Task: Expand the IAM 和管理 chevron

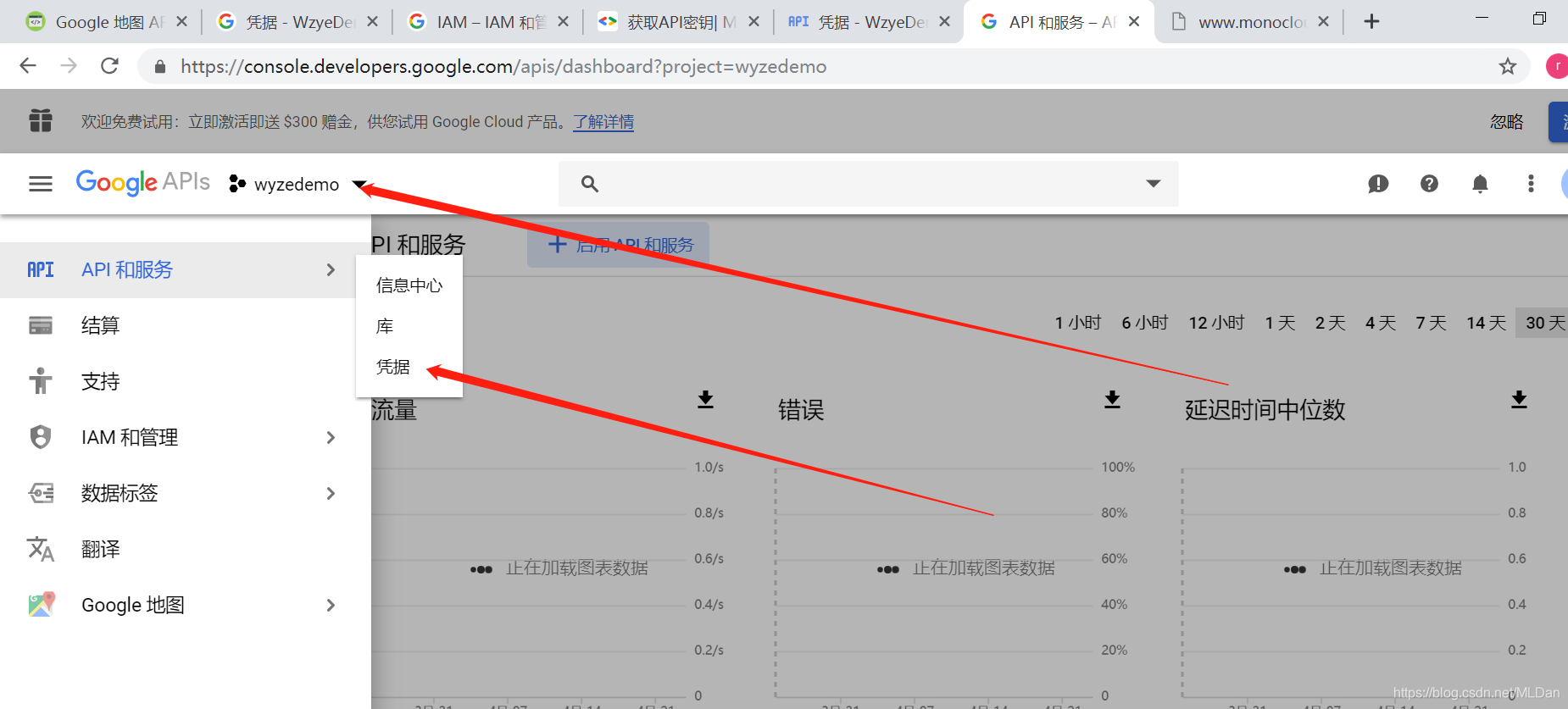Action: pyautogui.click(x=331, y=437)
